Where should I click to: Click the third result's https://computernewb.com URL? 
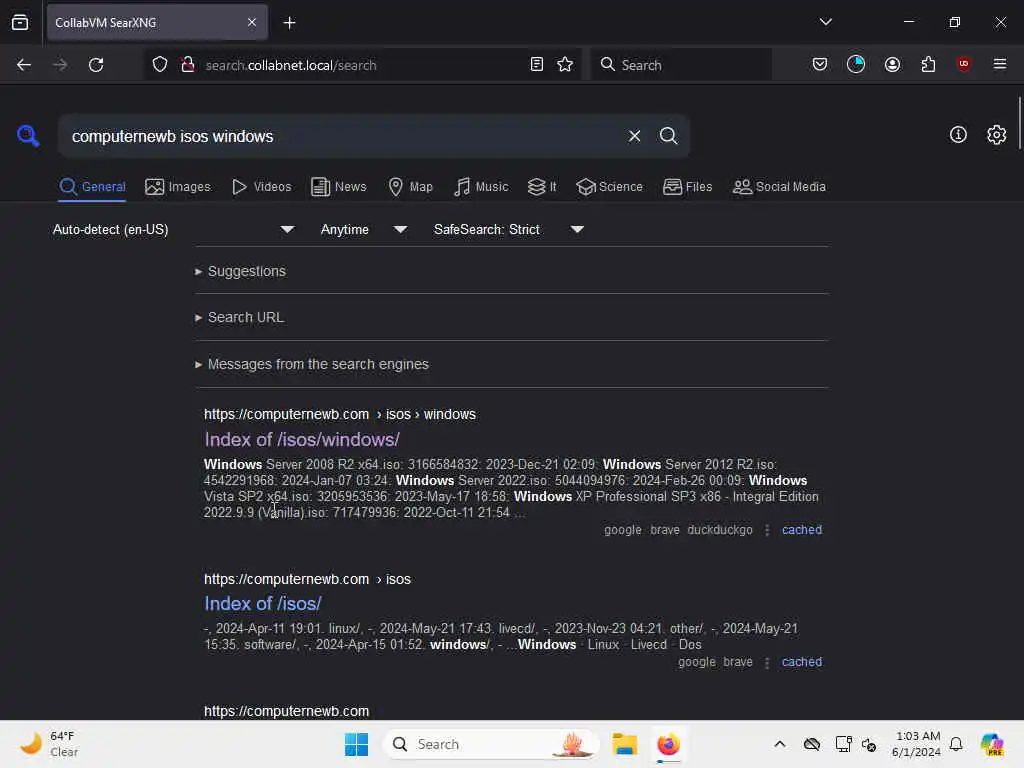(x=286, y=711)
